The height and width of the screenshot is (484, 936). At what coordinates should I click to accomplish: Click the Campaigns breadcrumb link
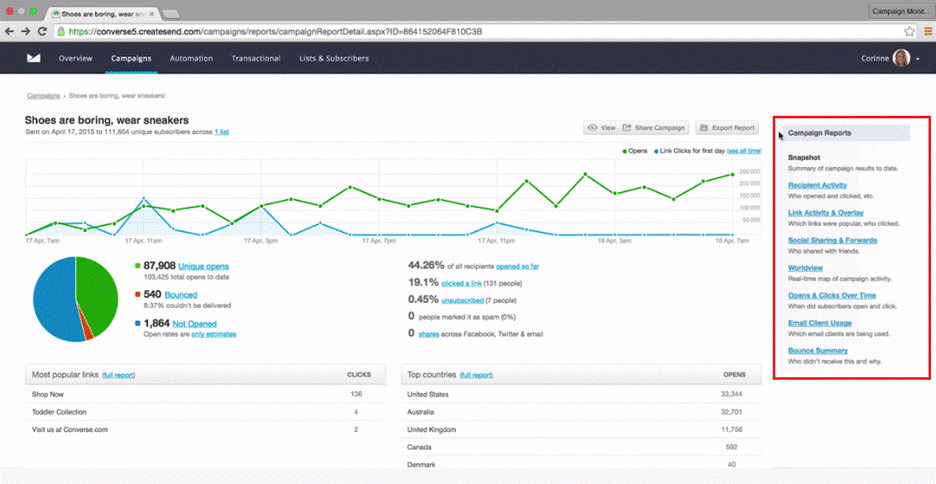click(x=43, y=96)
